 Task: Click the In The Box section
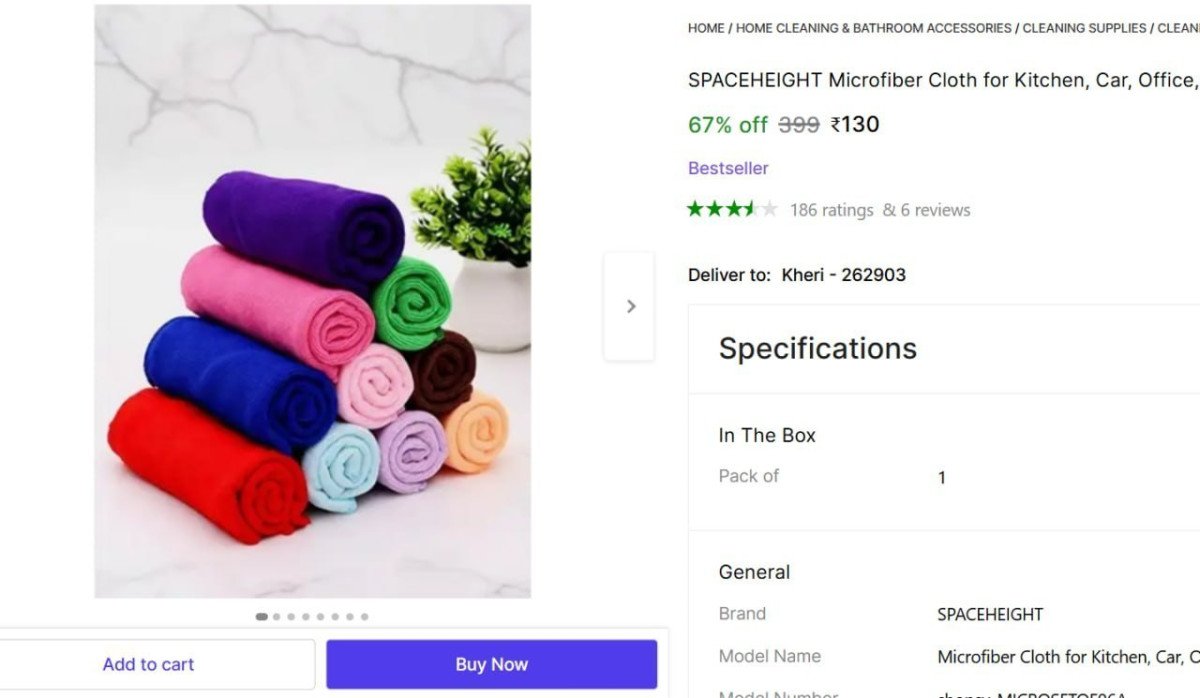[767, 435]
